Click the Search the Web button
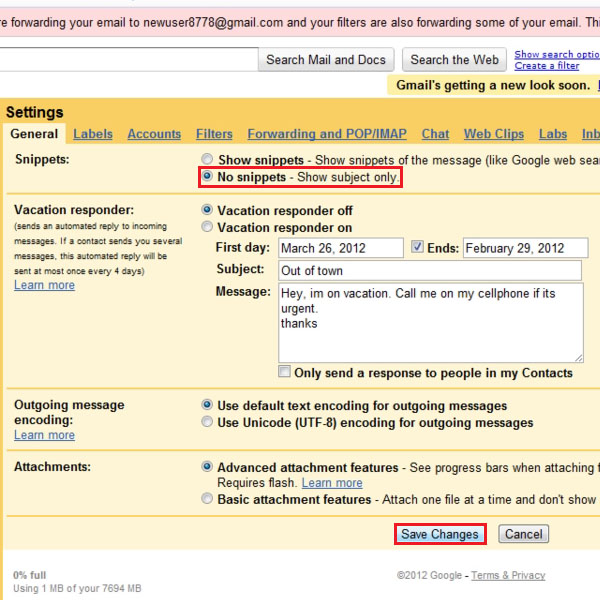 (x=455, y=60)
